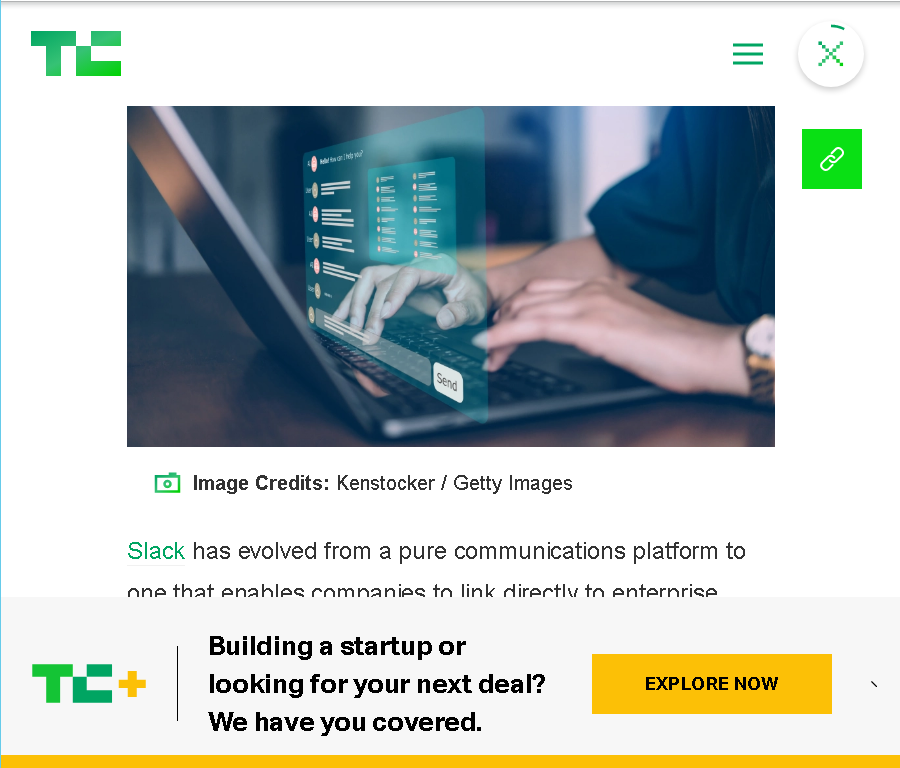This screenshot has width=900, height=768.
Task: Click the 'looking for your next deal?' text
Action: click(377, 684)
